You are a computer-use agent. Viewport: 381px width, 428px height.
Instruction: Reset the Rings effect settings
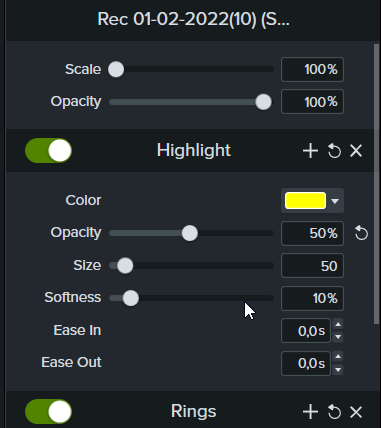point(334,412)
